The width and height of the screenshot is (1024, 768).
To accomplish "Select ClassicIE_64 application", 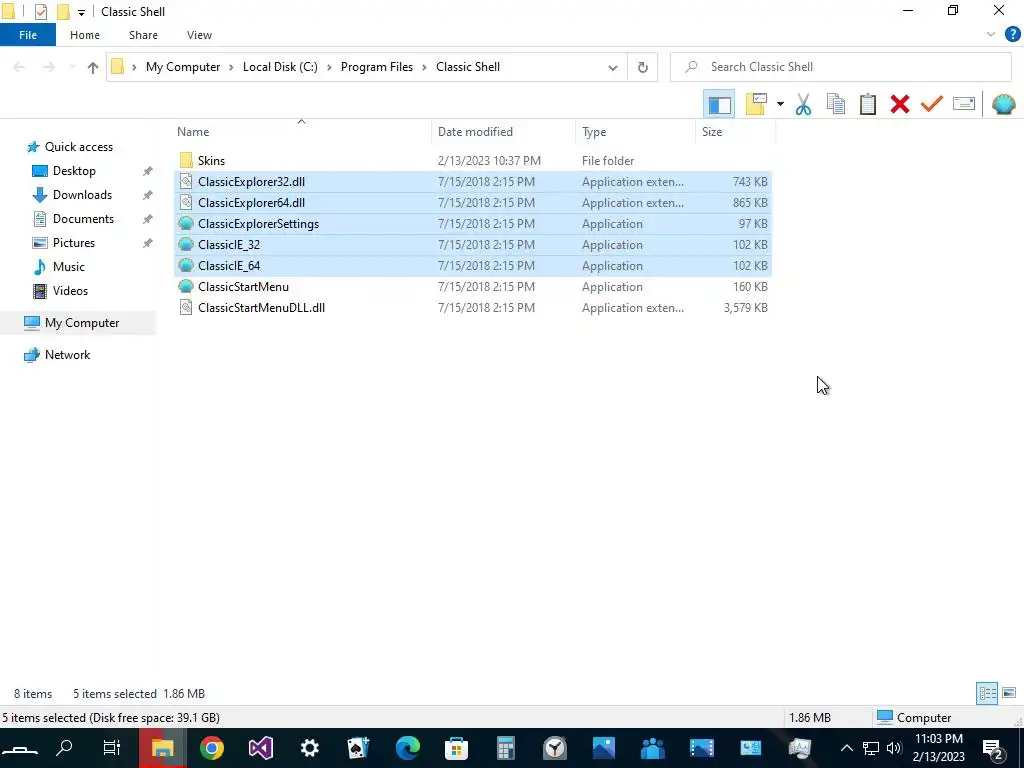I will pyautogui.click(x=473, y=266).
